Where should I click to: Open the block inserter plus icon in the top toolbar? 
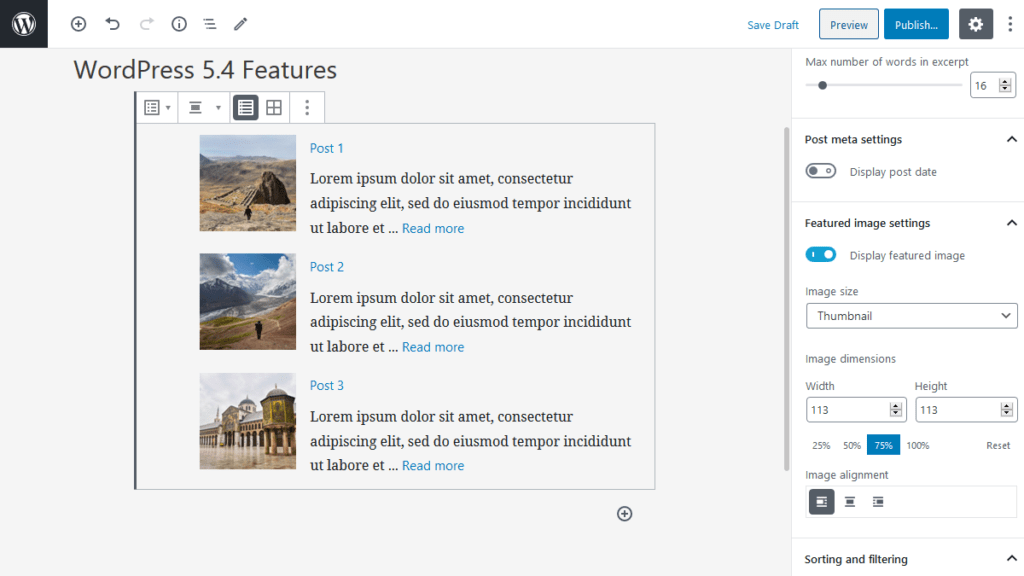click(x=78, y=24)
